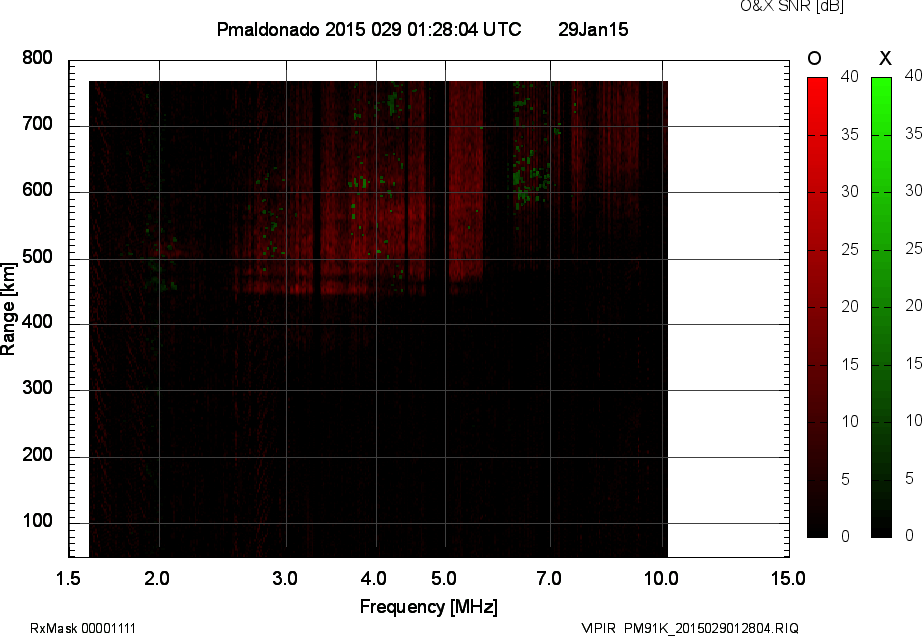Click frequency axis tick "1.5"
This screenshot has height=636, width=922.
(68, 579)
